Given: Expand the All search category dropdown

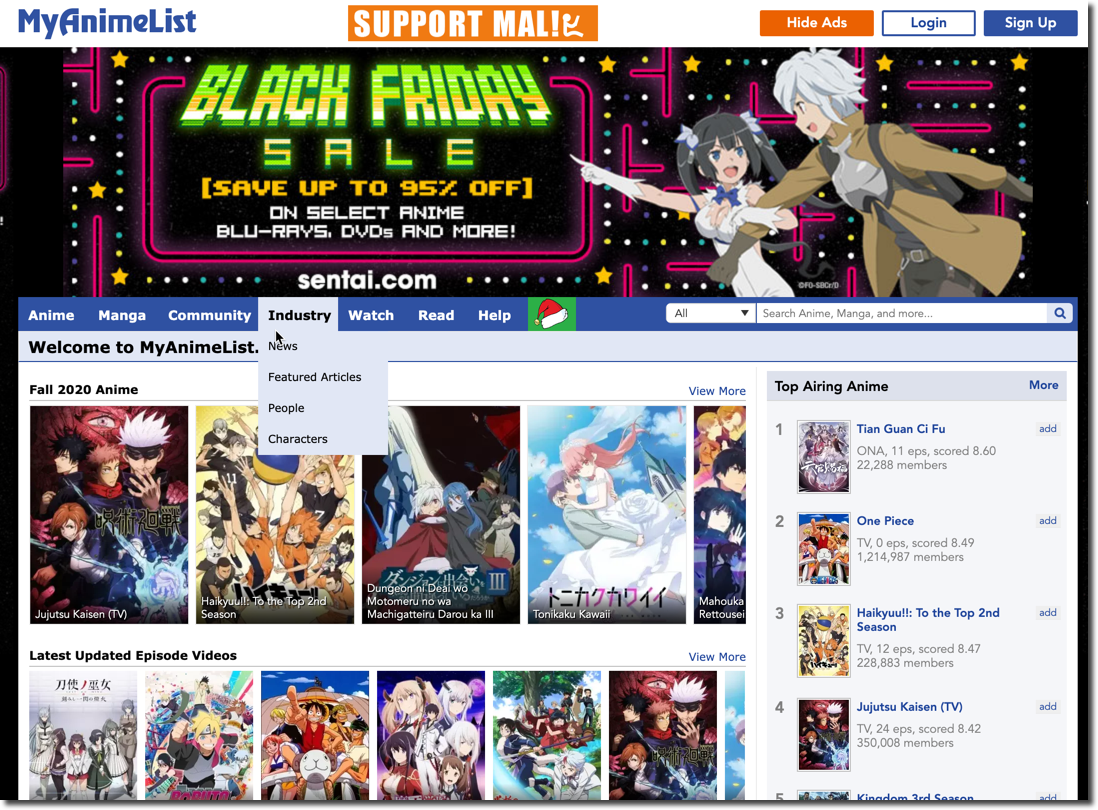Looking at the screenshot, I should tap(711, 314).
